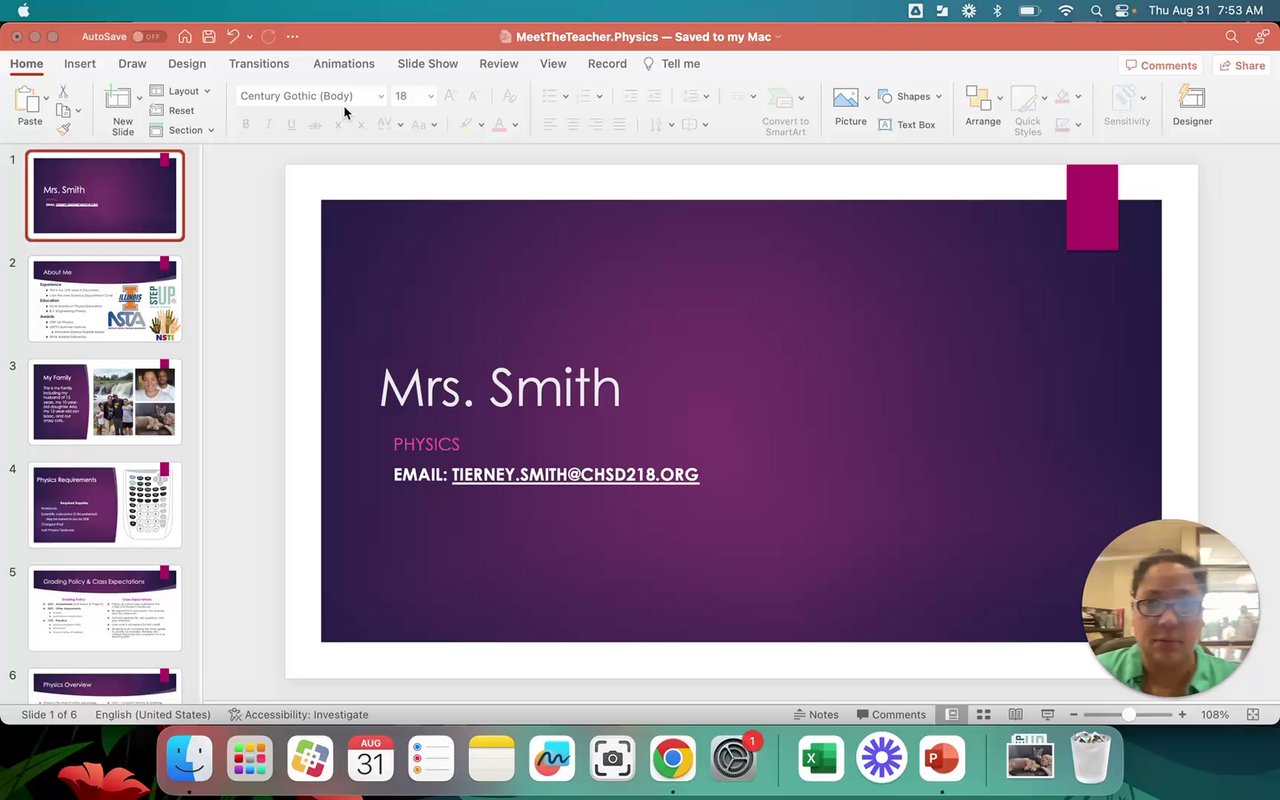
Task: Select the Animations tab
Action: click(344, 64)
